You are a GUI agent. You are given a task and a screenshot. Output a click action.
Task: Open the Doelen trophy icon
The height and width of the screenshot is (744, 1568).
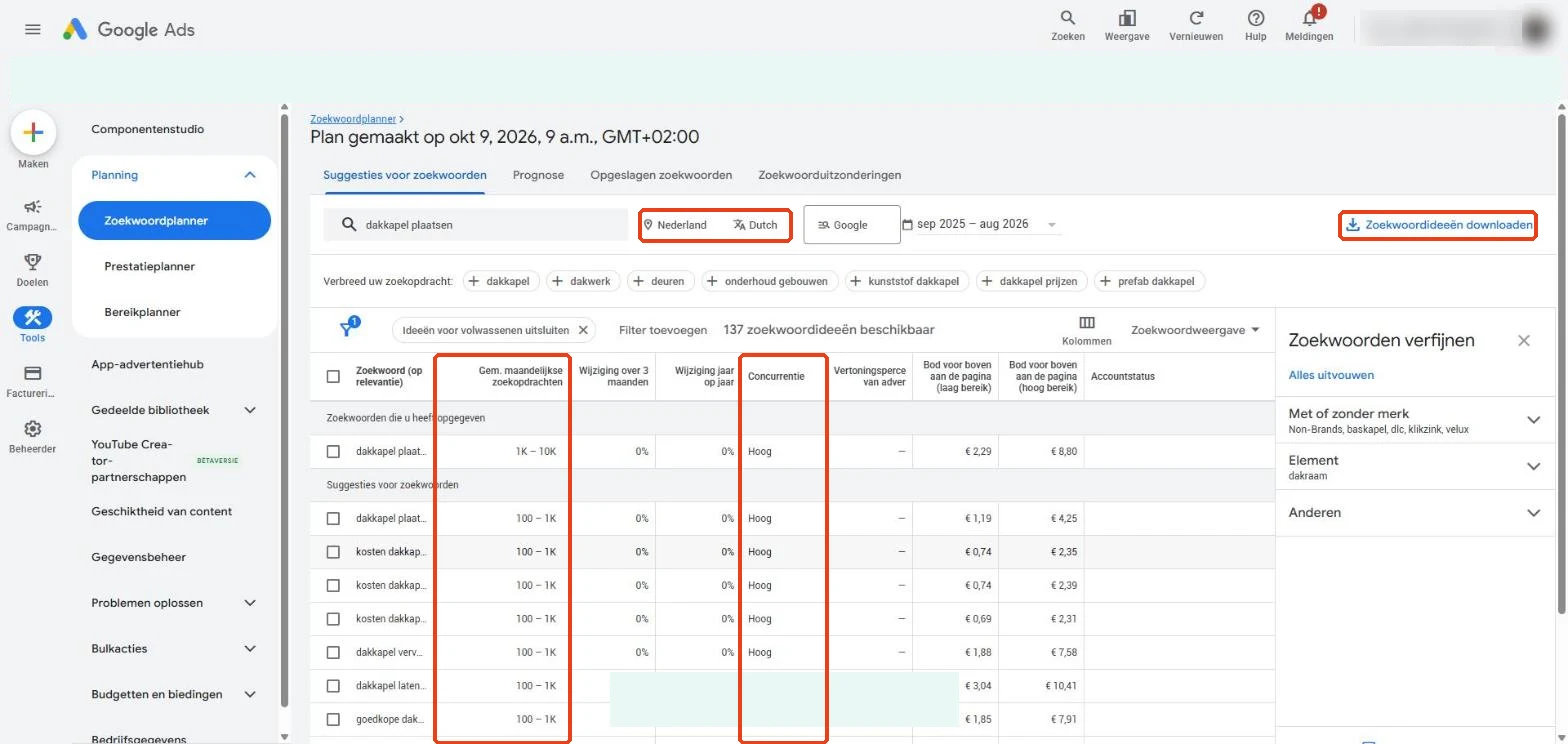(33, 262)
